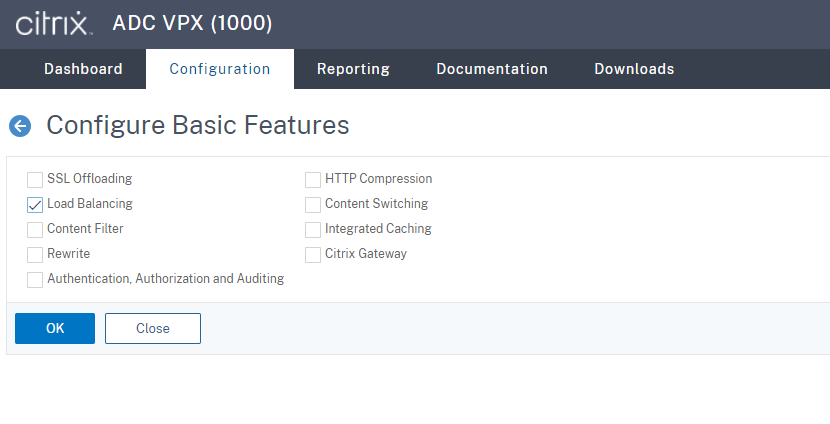Screen dimensions: 830x424
Task: Open the Downloads tab
Action: click(x=634, y=69)
